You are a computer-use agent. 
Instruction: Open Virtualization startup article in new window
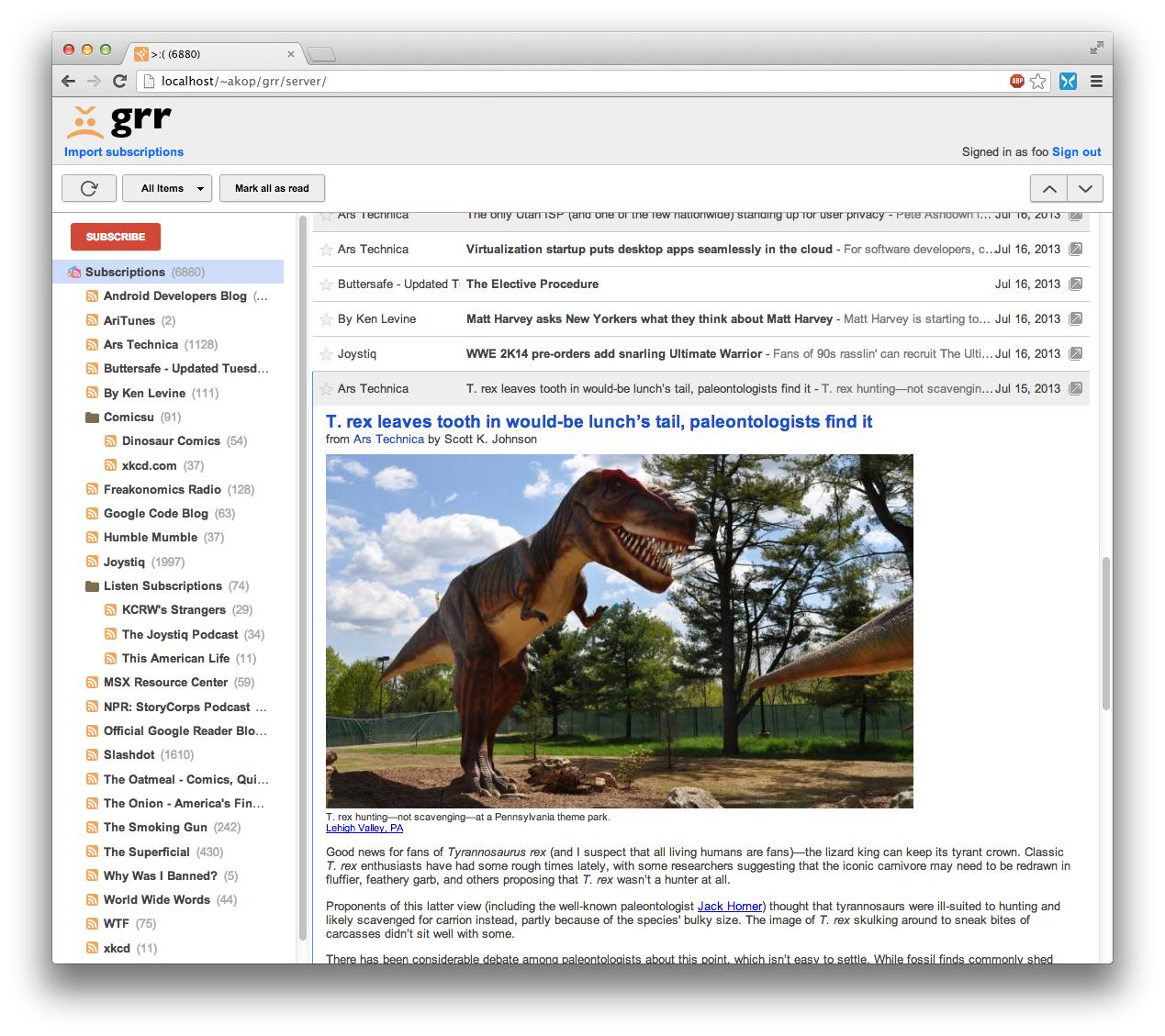click(1076, 249)
